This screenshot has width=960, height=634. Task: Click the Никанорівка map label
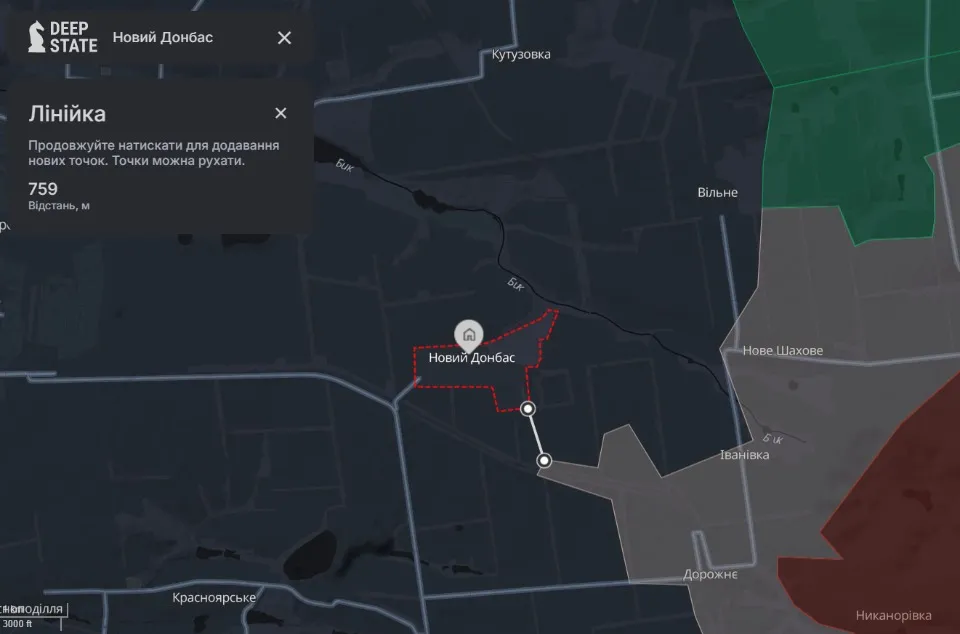point(894,616)
